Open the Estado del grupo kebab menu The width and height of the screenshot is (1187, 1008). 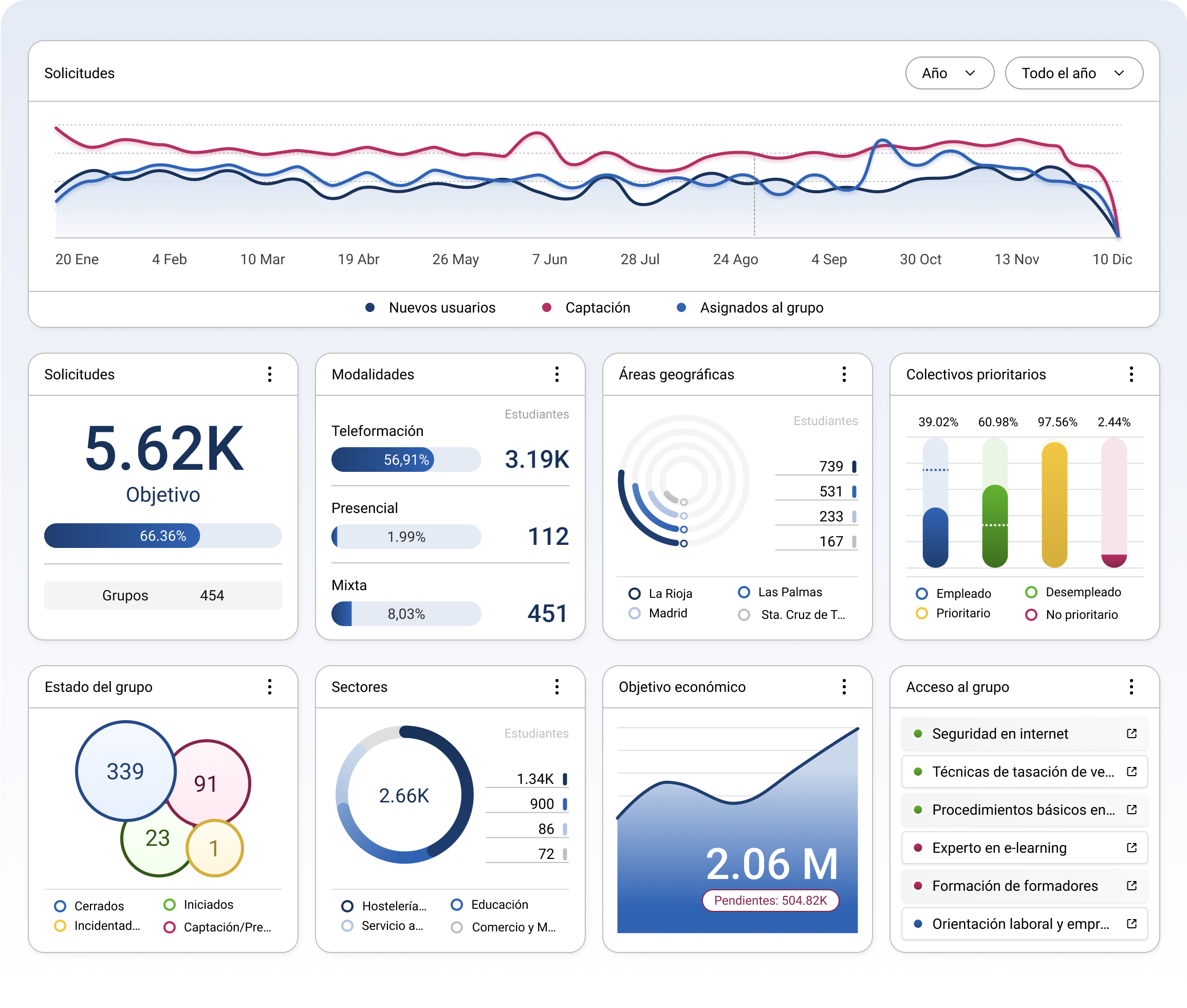[x=270, y=687]
